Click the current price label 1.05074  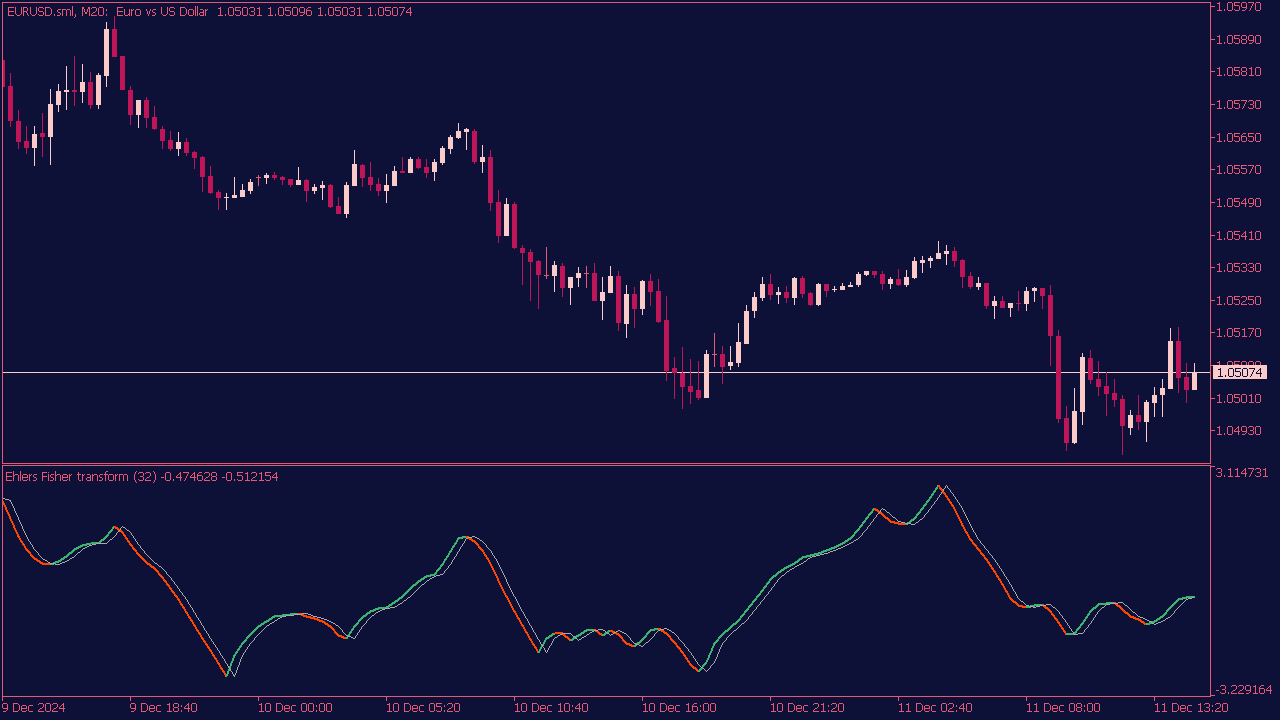coord(1240,373)
